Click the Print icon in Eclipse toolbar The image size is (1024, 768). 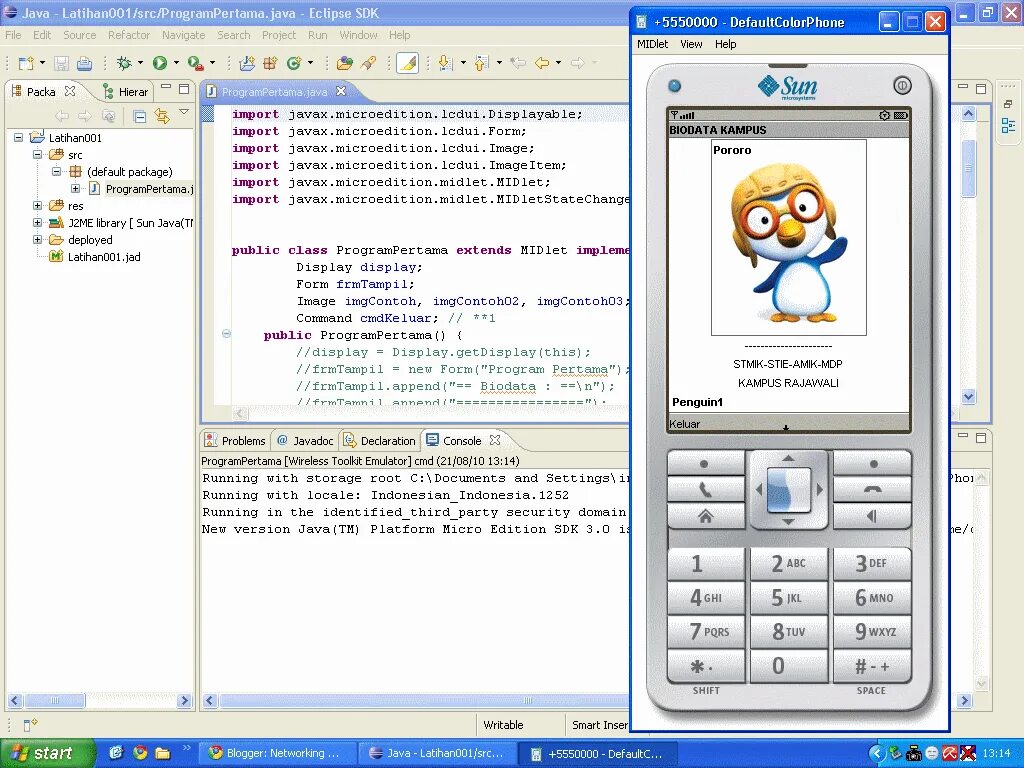click(x=84, y=63)
